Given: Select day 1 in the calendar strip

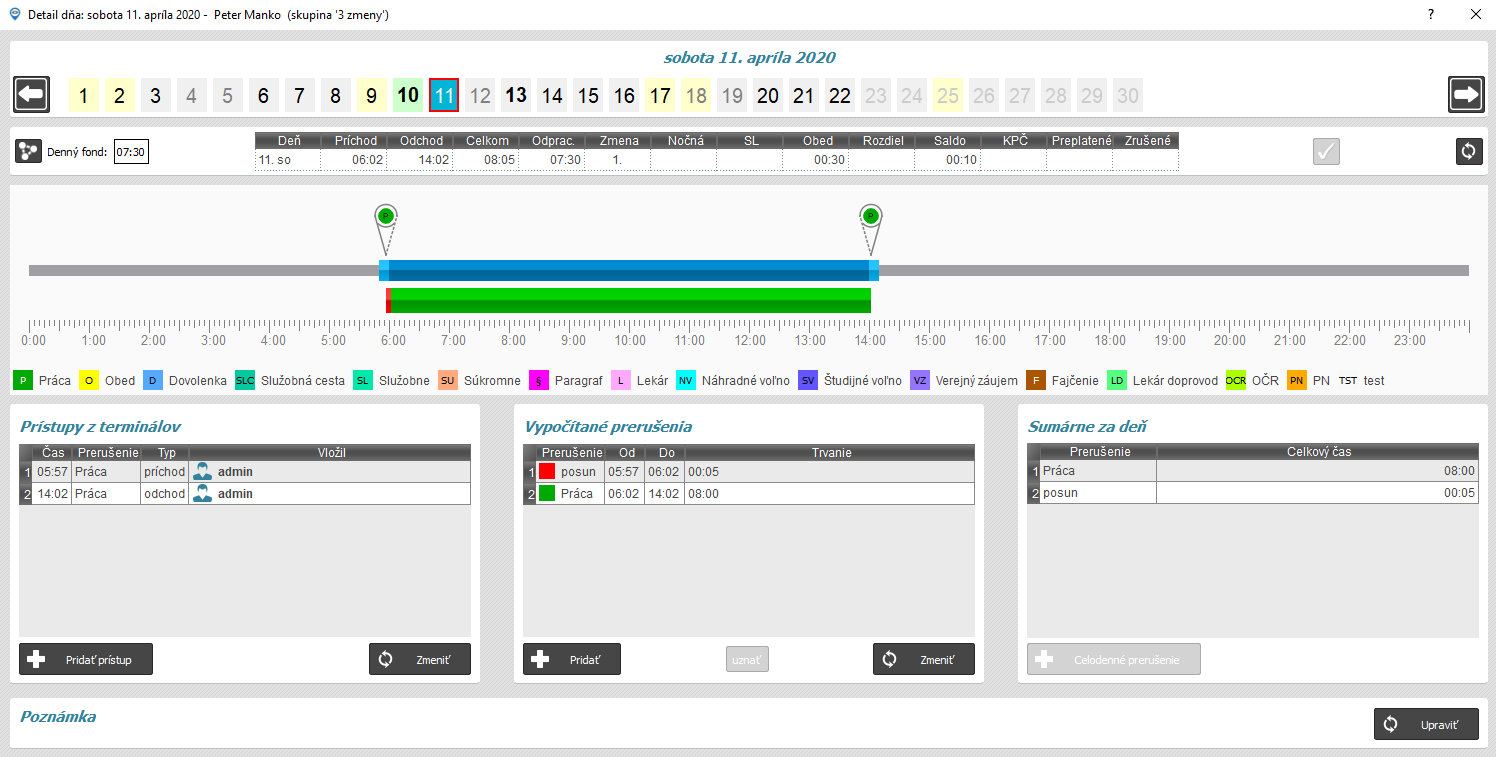Looking at the screenshot, I should tap(84, 96).
